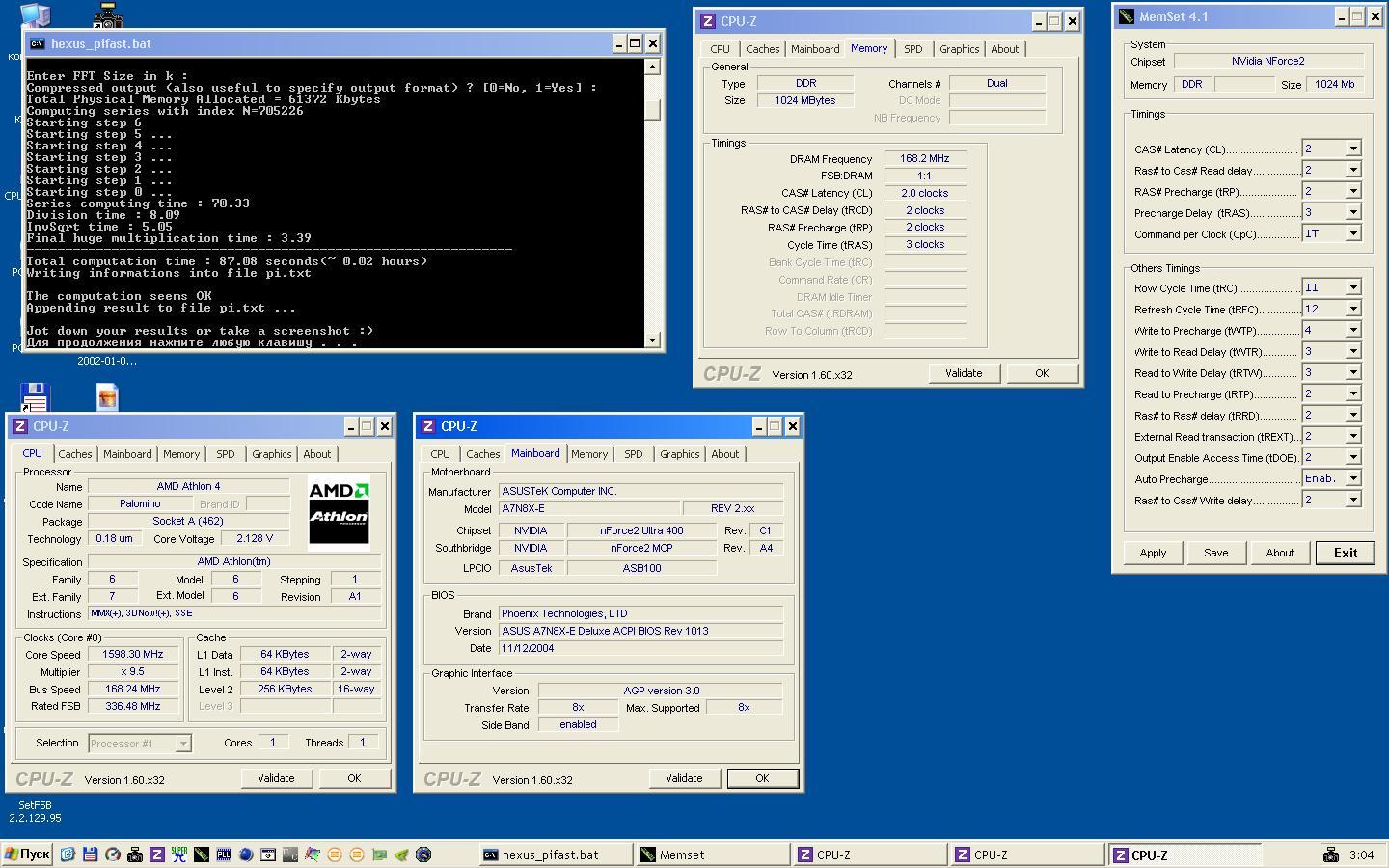Click the Core Speed 1598.30 MHz field
1389x868 pixels.
pos(133,654)
